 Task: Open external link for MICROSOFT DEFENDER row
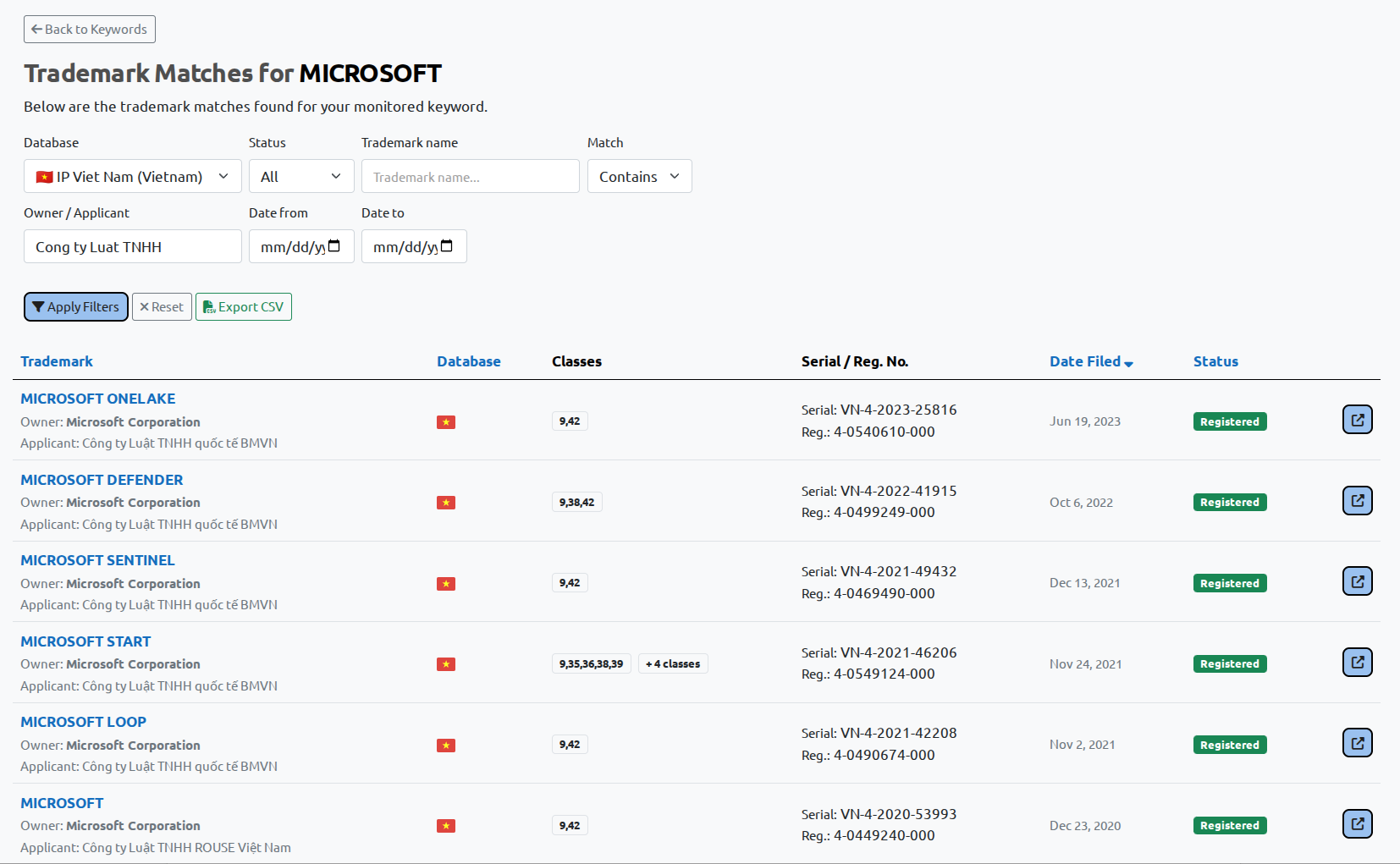point(1357,501)
